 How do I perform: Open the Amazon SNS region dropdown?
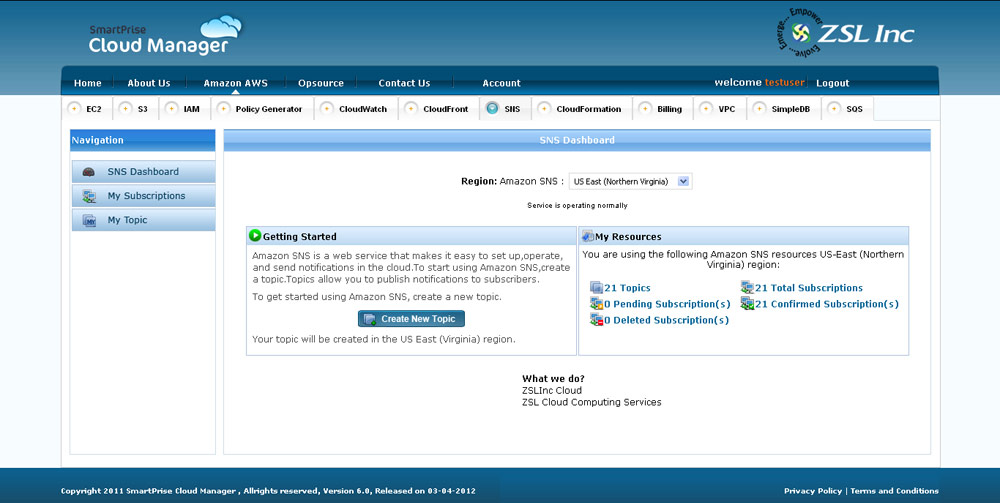pos(630,182)
